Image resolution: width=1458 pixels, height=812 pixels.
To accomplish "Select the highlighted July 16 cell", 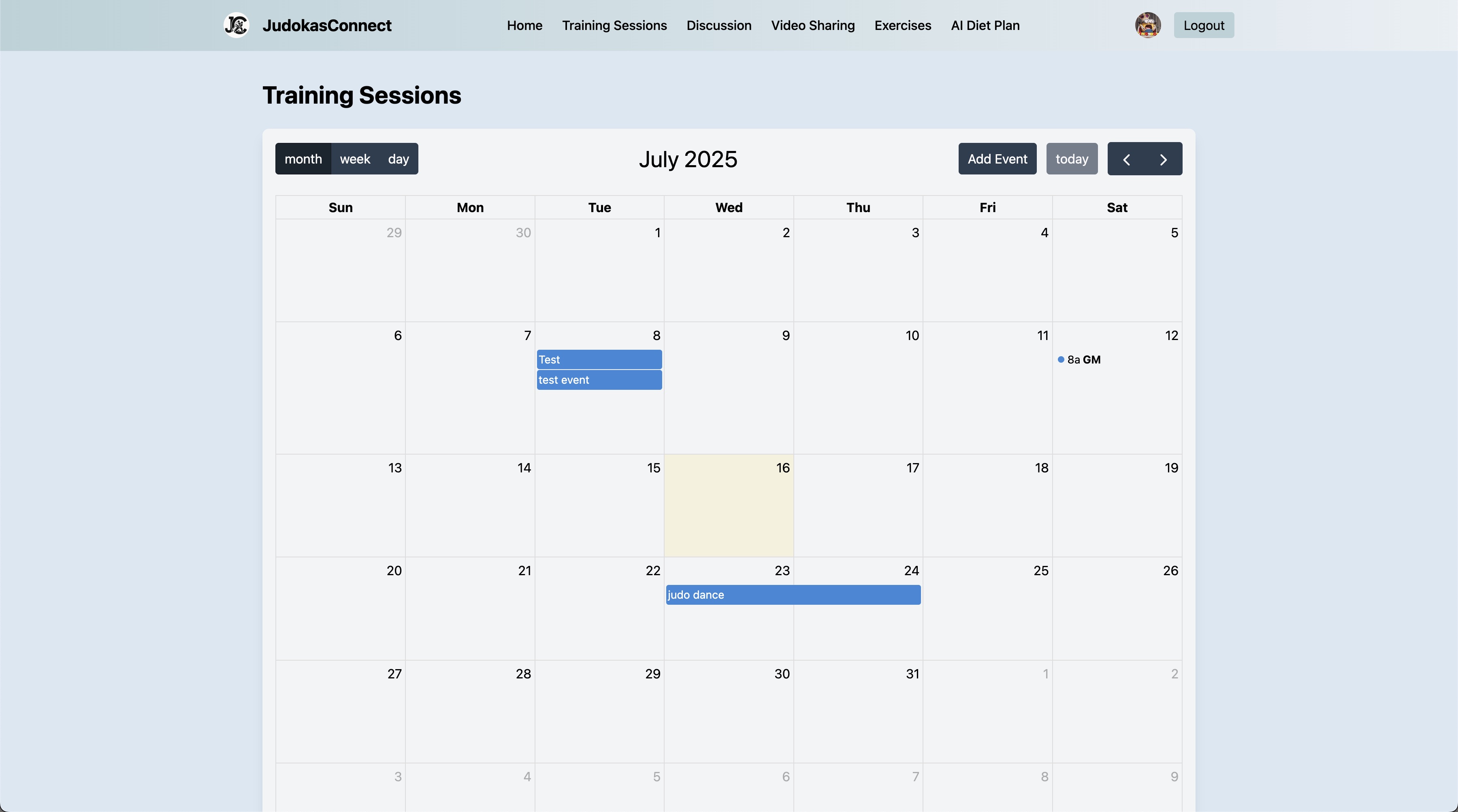I will [729, 512].
